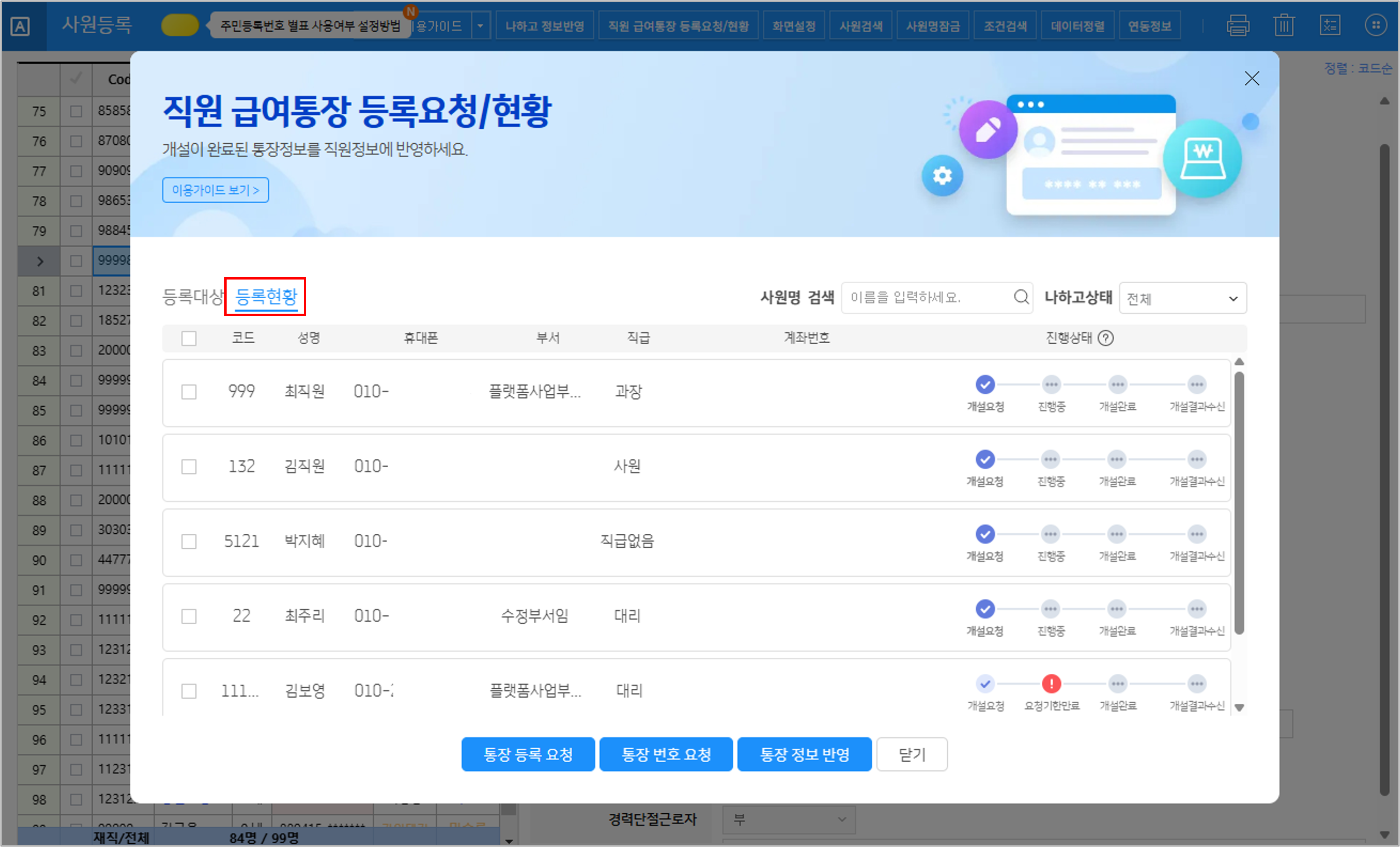Click the trash delete icon in toolbar
The image size is (1400, 847).
1283,26
